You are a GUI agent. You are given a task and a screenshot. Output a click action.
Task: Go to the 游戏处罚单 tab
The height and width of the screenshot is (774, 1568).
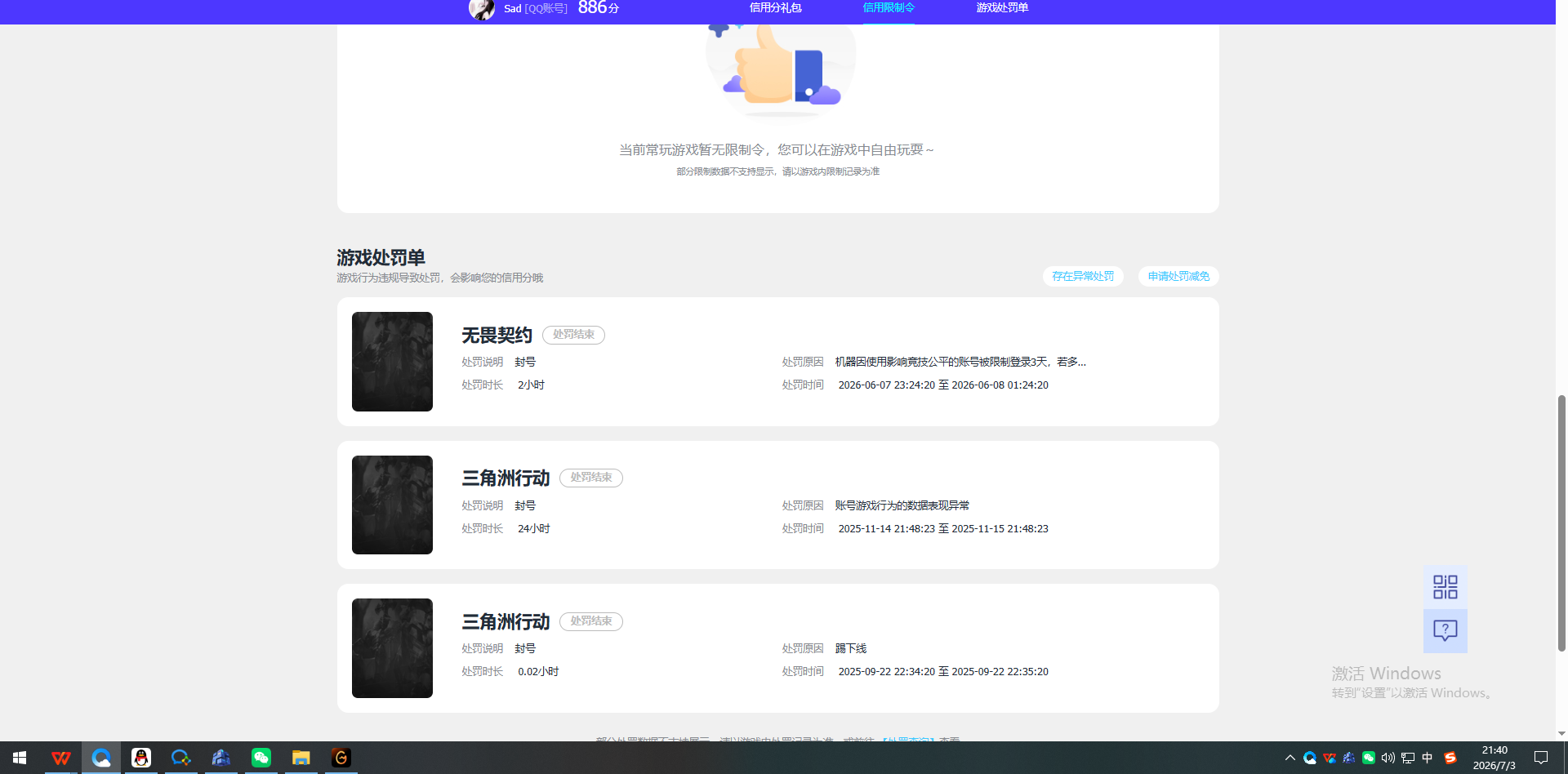coord(1002,8)
